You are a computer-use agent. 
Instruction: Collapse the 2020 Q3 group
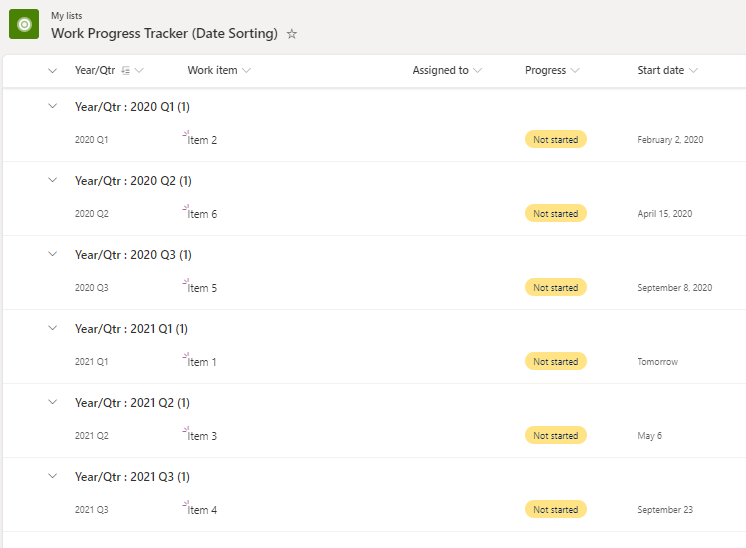[53, 254]
